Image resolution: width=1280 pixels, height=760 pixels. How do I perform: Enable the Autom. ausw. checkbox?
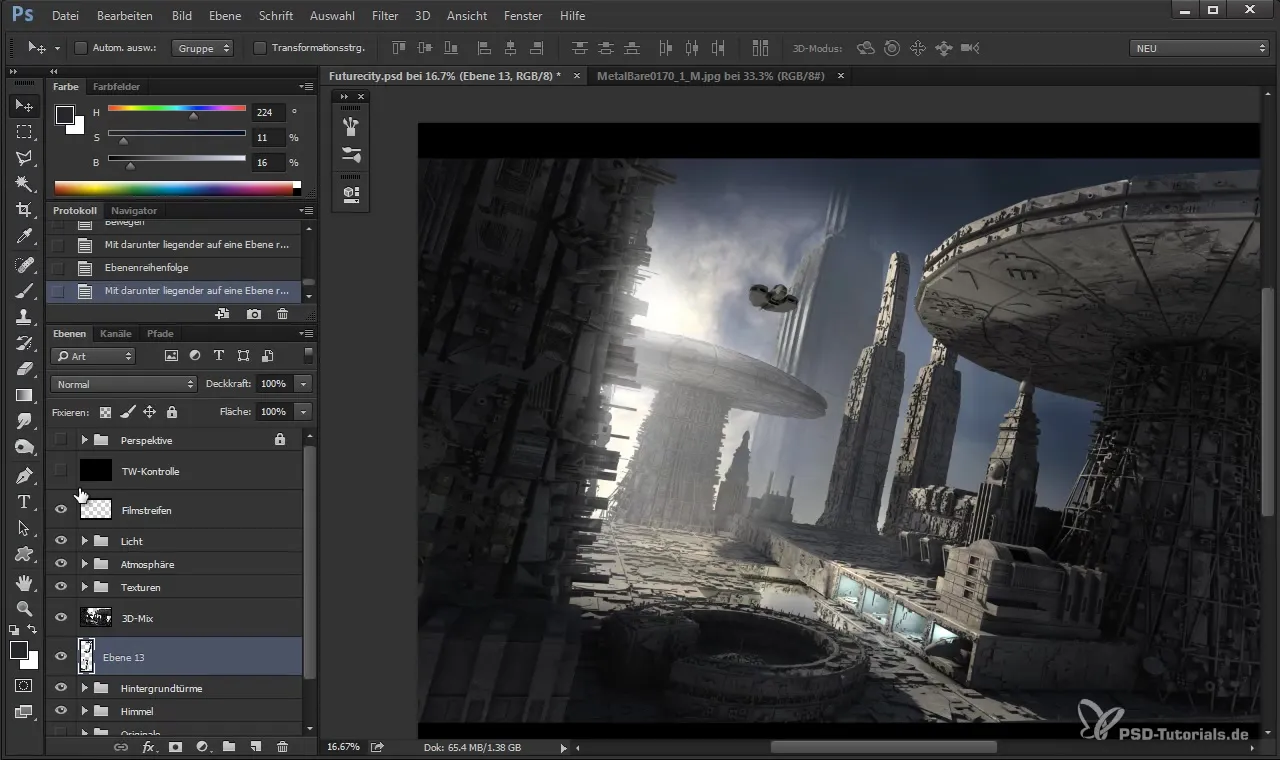click(81, 47)
